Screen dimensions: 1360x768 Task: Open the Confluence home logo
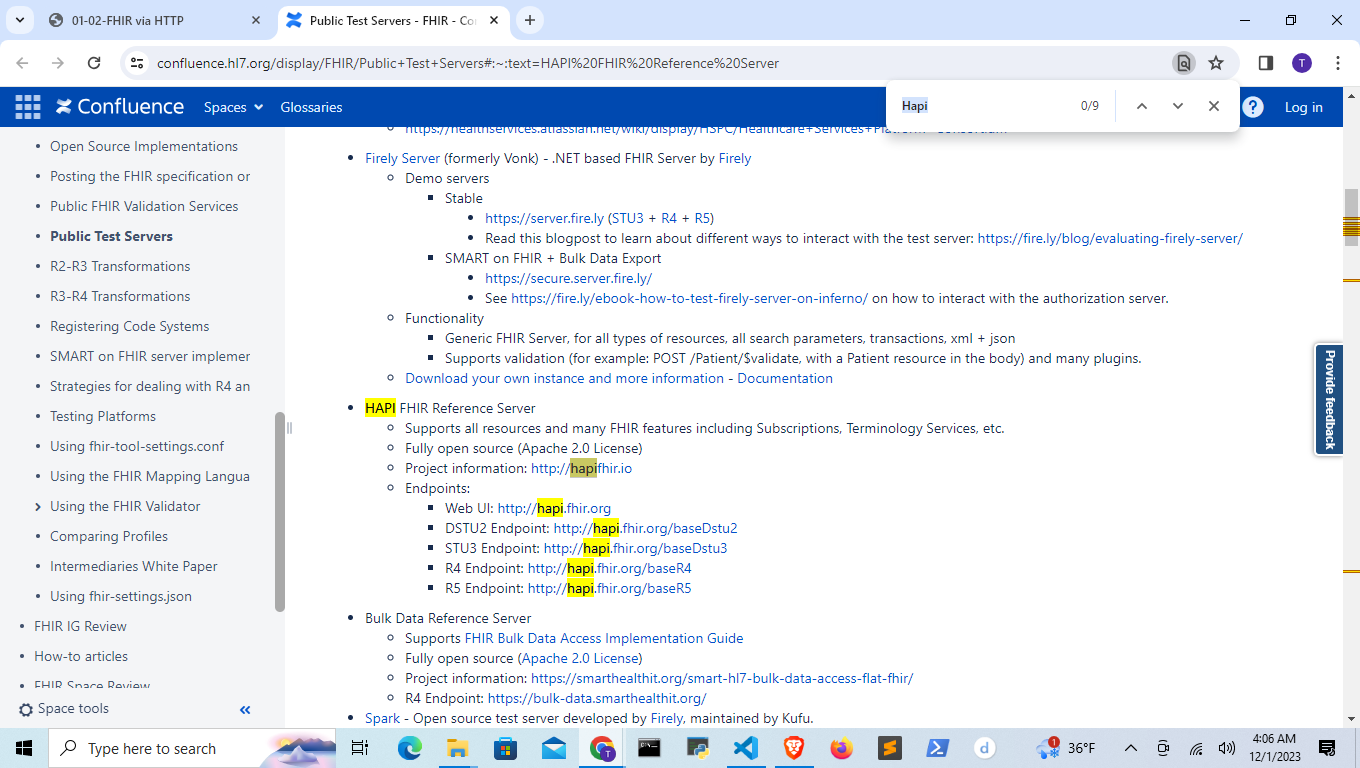[120, 107]
